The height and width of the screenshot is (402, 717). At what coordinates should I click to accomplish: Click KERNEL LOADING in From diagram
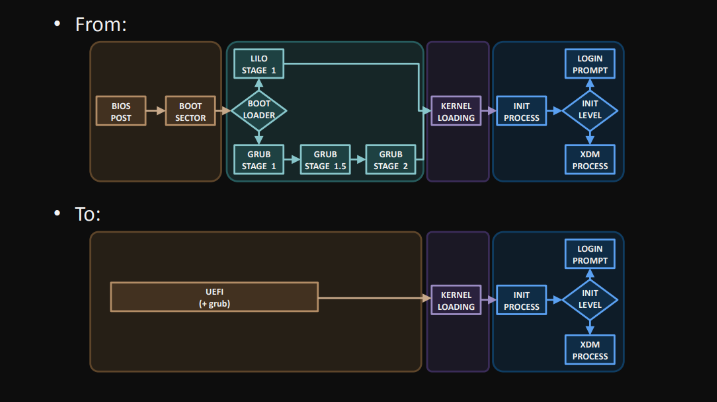pos(456,111)
